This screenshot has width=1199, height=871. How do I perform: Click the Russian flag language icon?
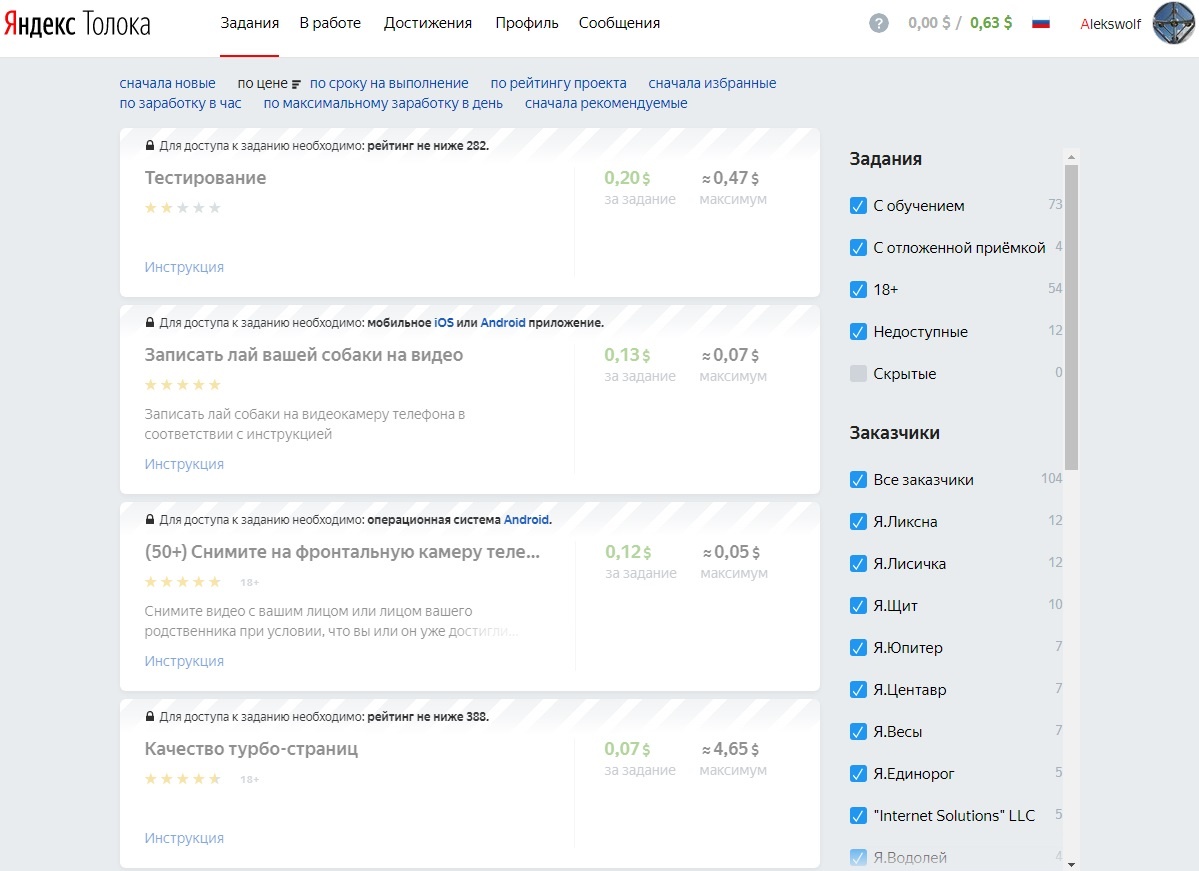(x=1040, y=23)
